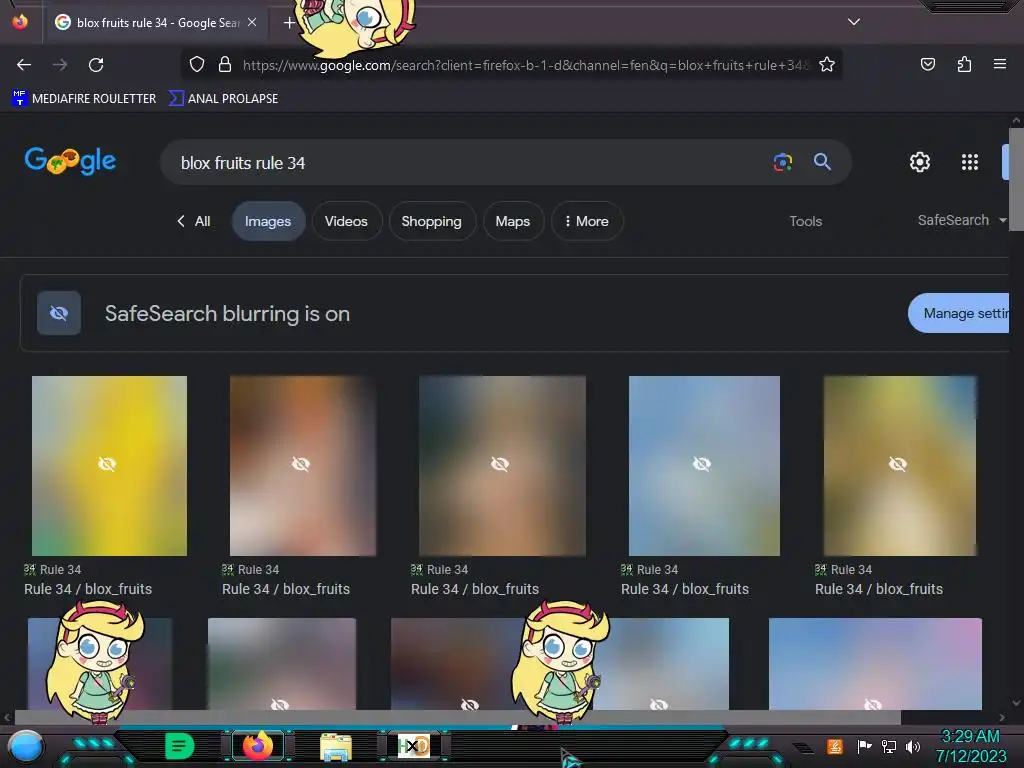Search by image with Google Lens
This screenshot has height=768, width=1024.
coord(782,162)
